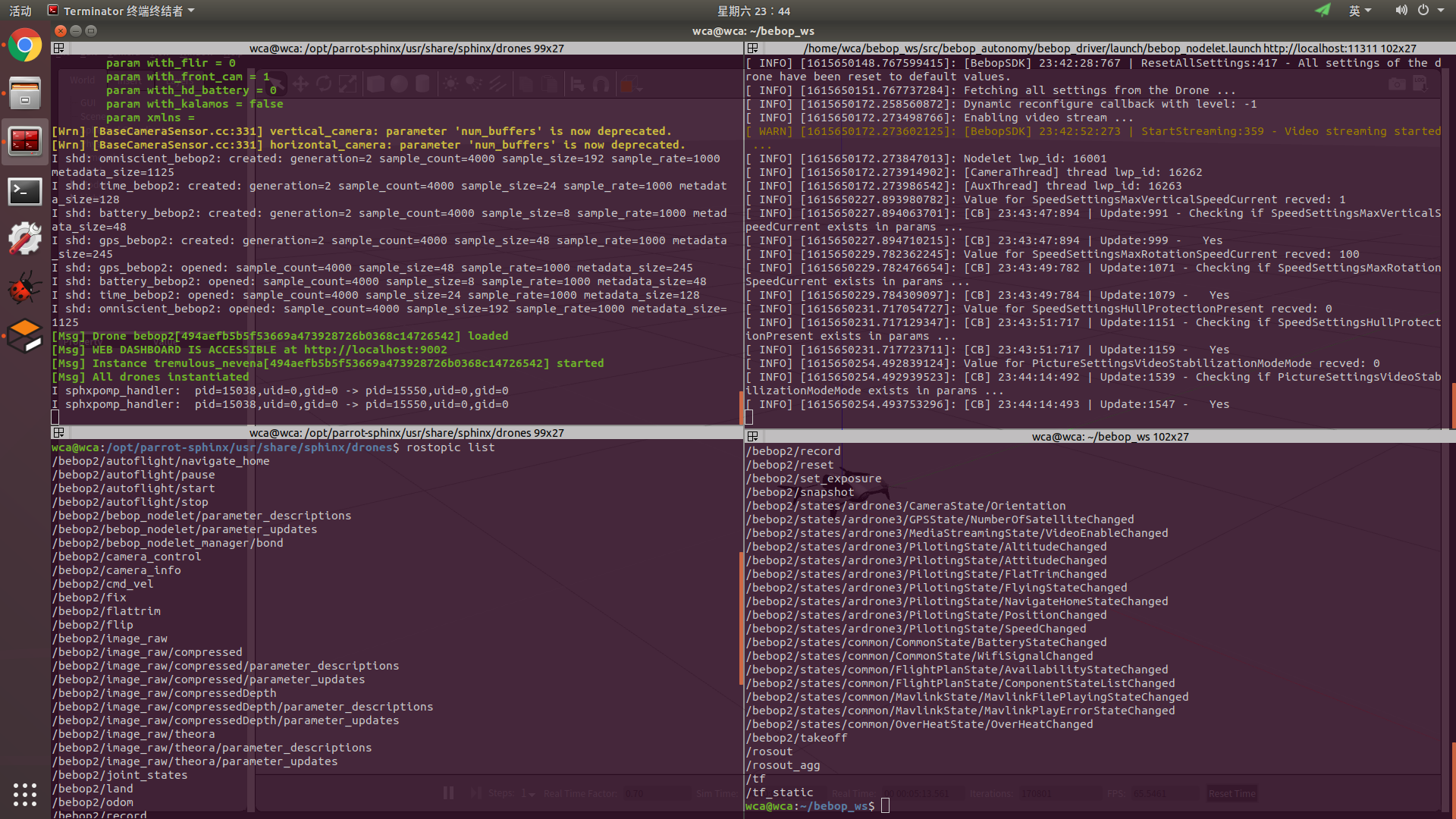Click the http://localhost:9002 dashboard URL
The image size is (1456, 819).
point(375,350)
